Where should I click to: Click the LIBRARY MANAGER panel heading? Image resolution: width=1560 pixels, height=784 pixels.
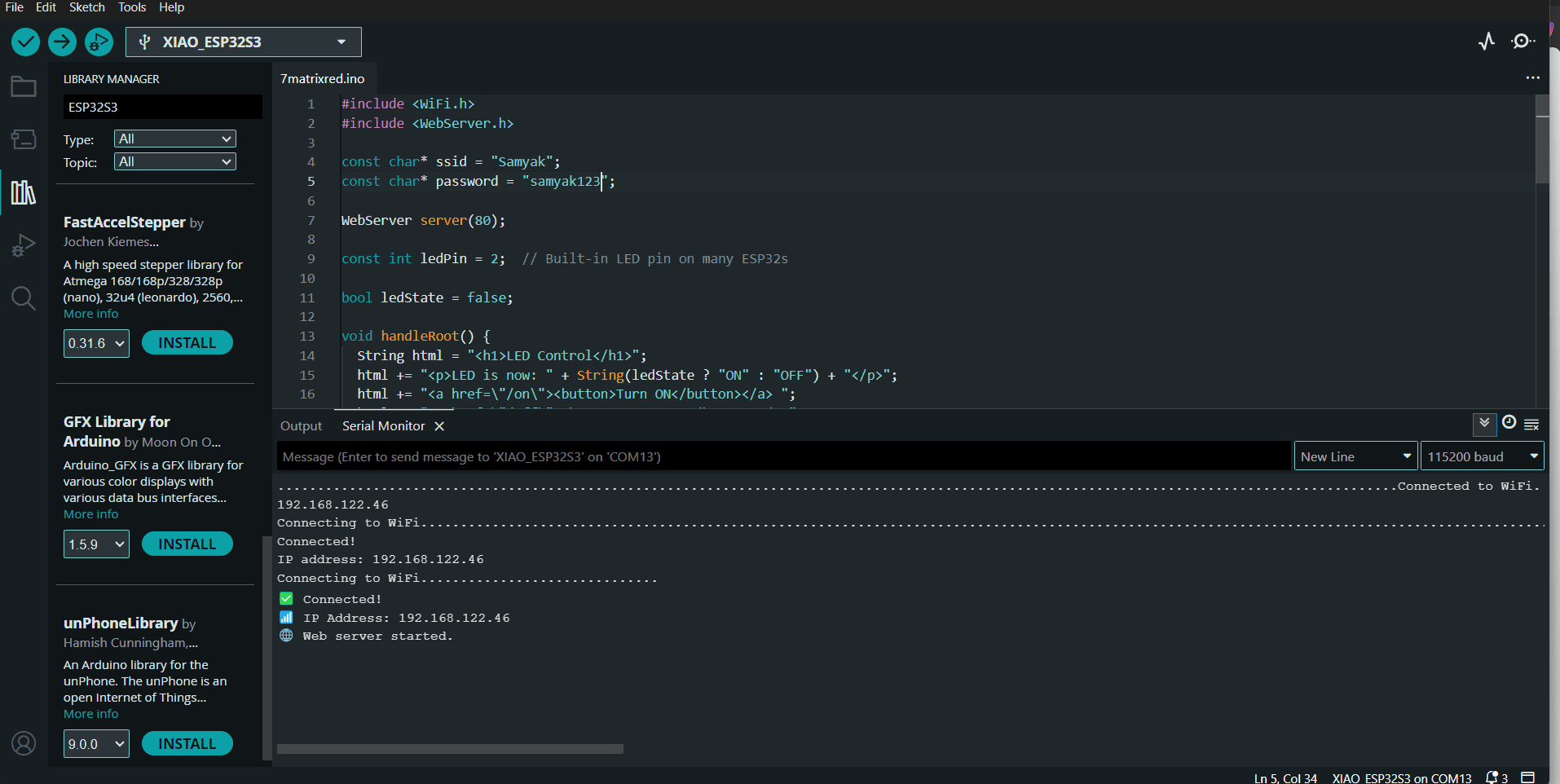coord(112,79)
